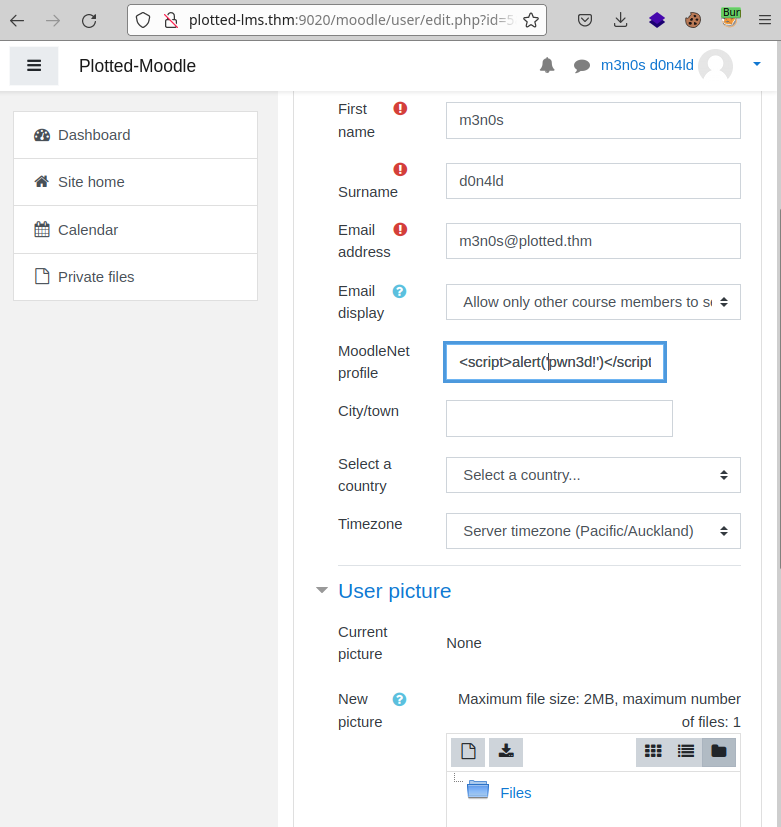Screen dimensions: 781x827
Task: Bookmark this page with the star icon
Action: (531, 21)
